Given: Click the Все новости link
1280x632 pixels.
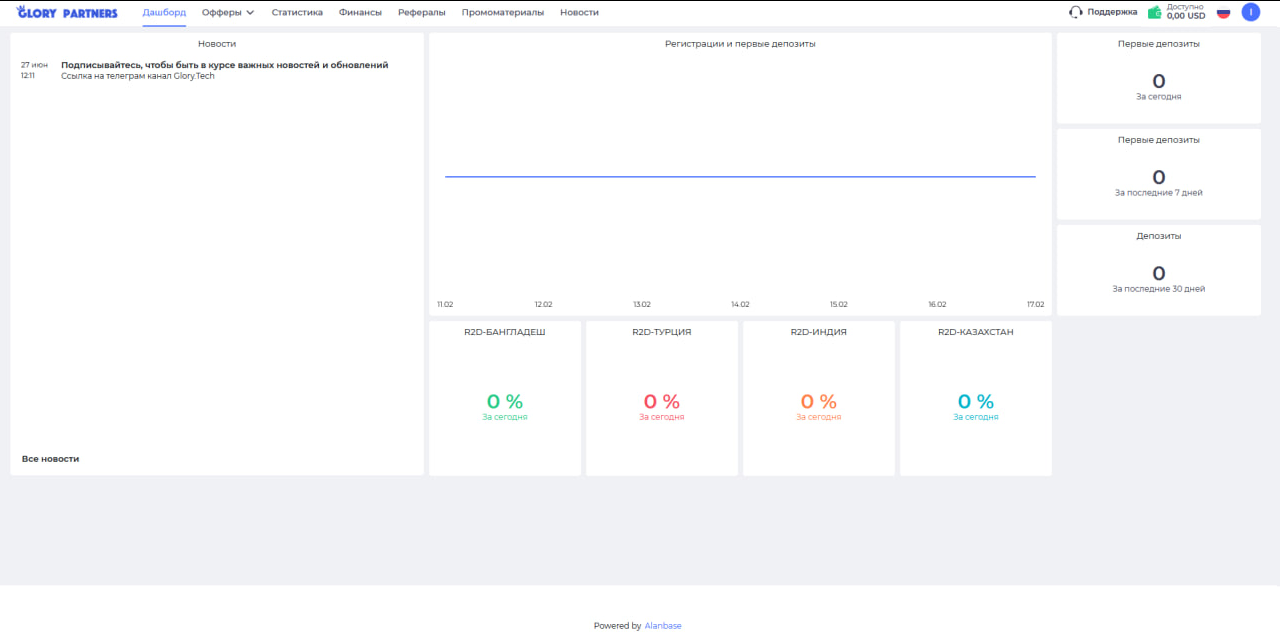Looking at the screenshot, I should pos(50,459).
